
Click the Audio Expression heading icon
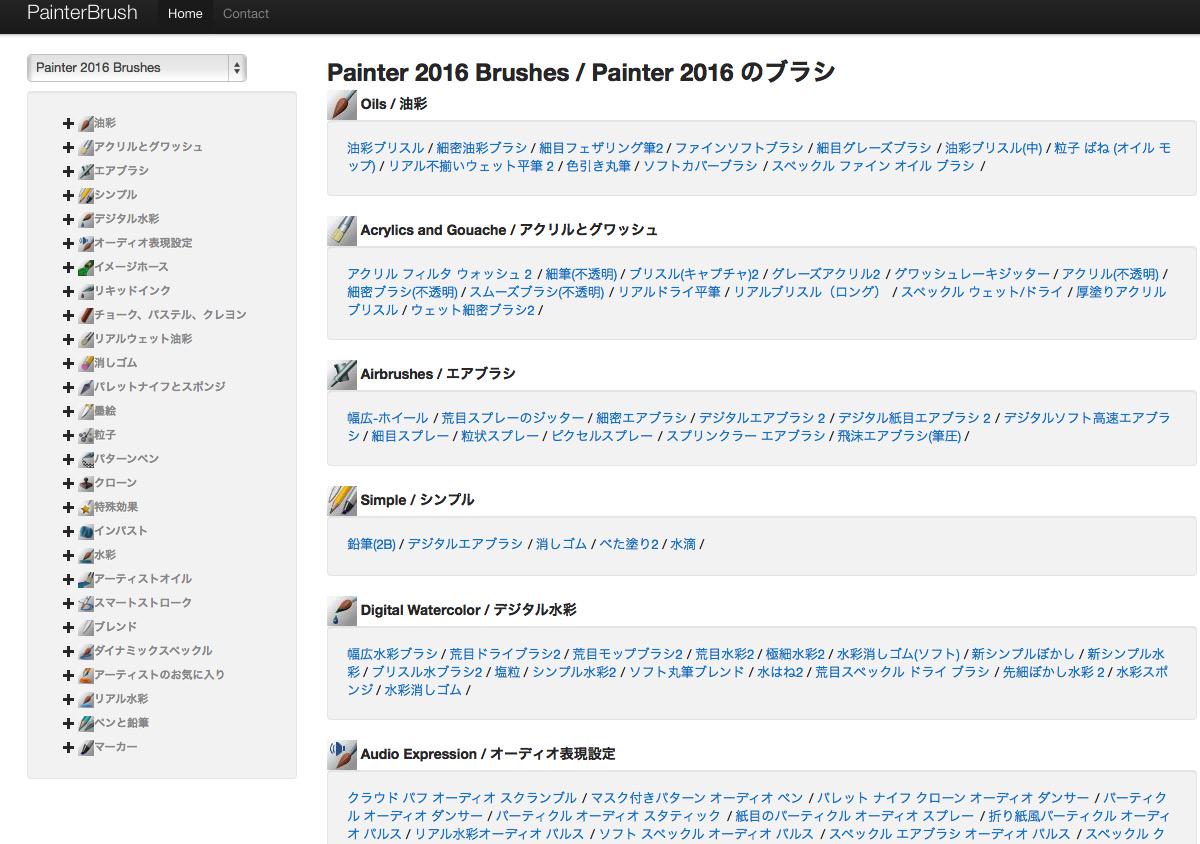coord(342,755)
